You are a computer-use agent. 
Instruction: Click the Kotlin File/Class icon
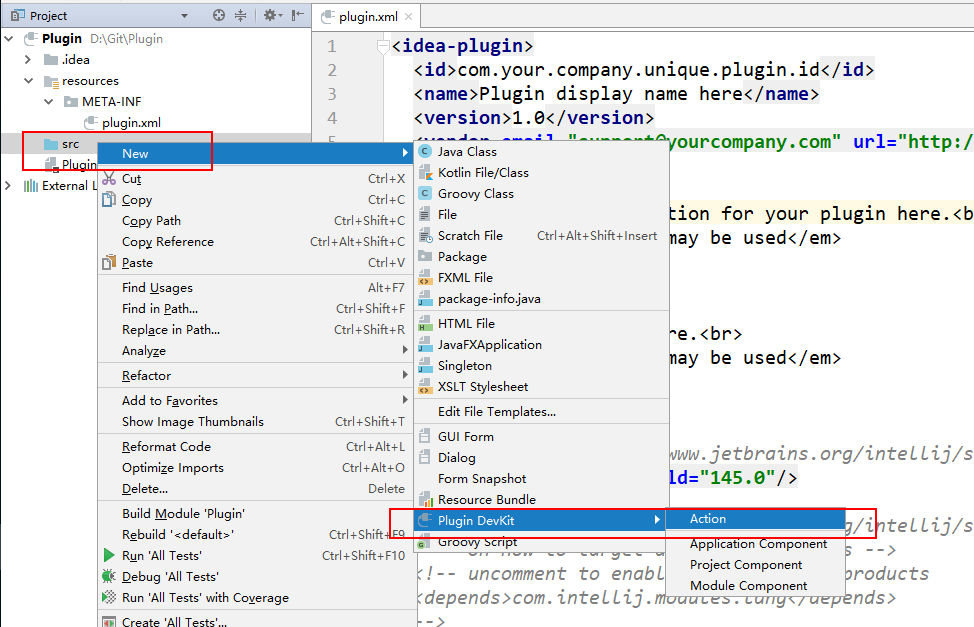point(425,172)
